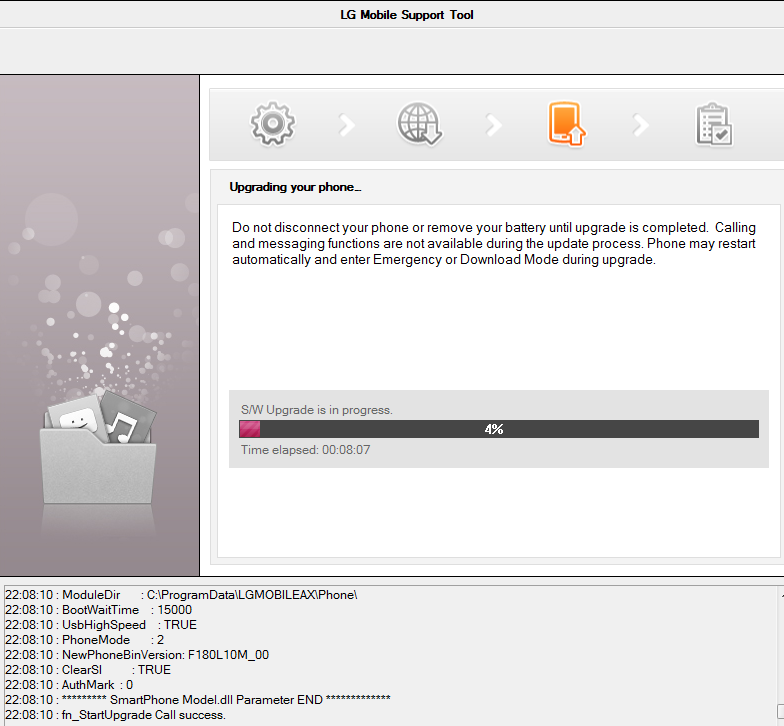Click the arrow between gear and globe
Screen dimensions: 784x726
(347, 125)
